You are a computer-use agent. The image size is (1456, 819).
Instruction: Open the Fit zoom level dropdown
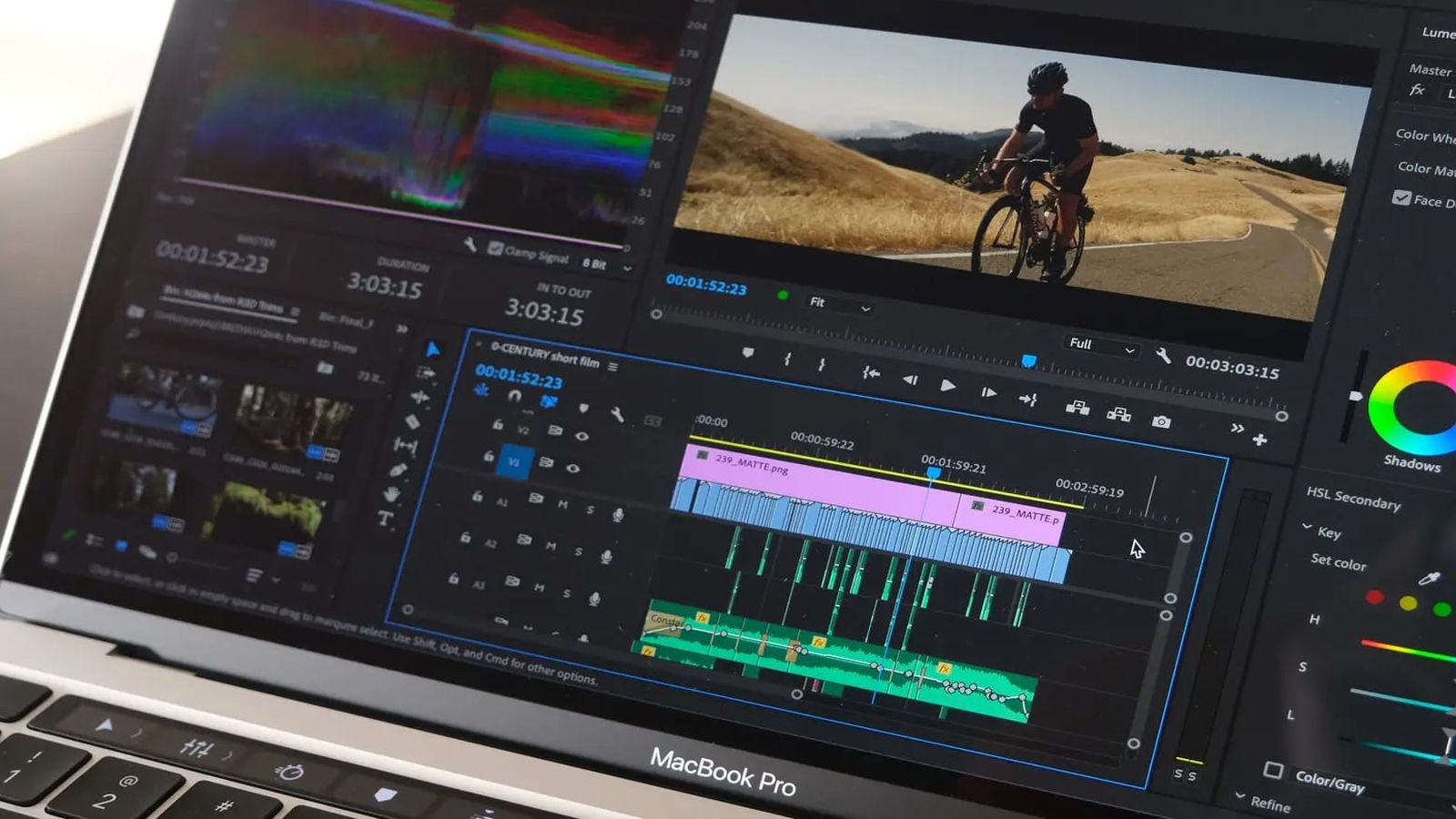coord(839,305)
